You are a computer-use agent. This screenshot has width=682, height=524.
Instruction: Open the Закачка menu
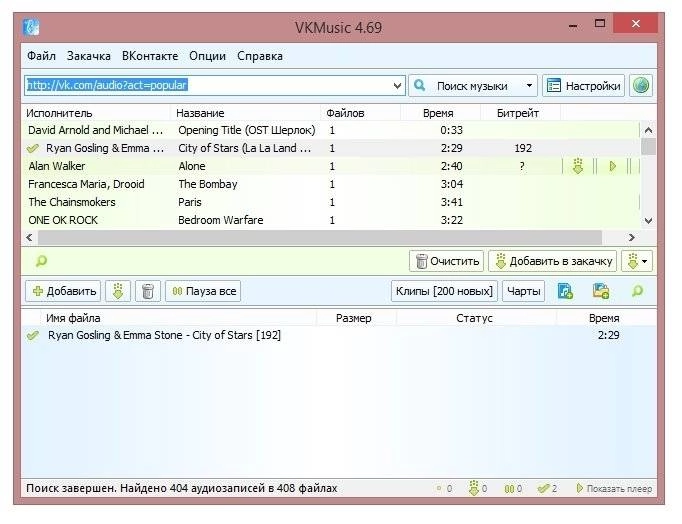point(89,56)
